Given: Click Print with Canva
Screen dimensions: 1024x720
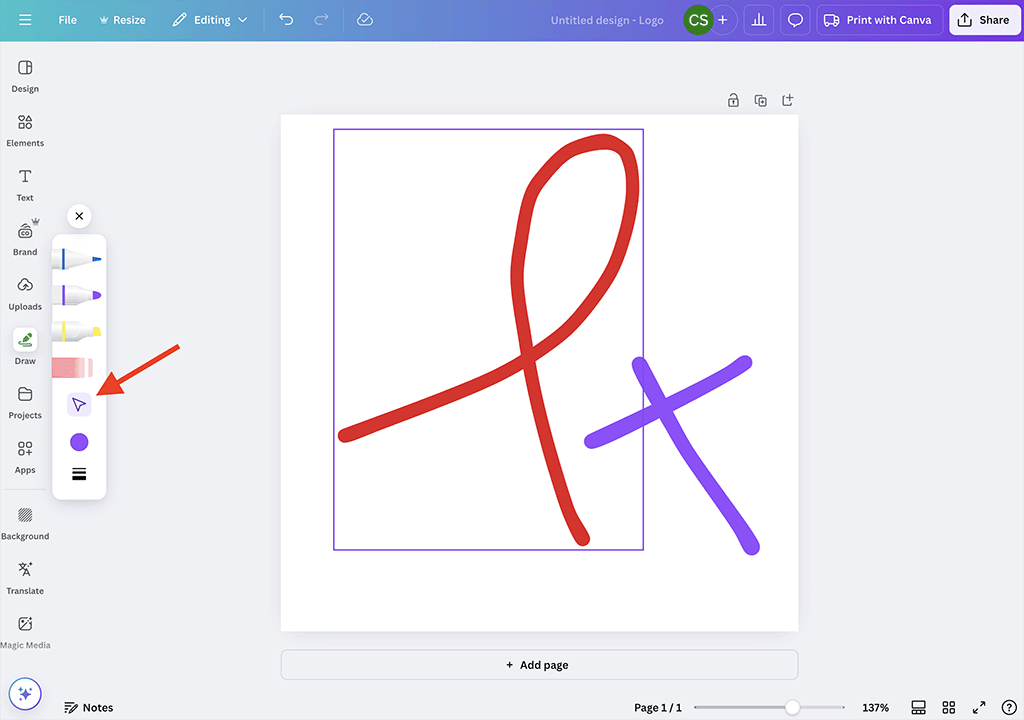Looking at the screenshot, I should click(x=879, y=20).
